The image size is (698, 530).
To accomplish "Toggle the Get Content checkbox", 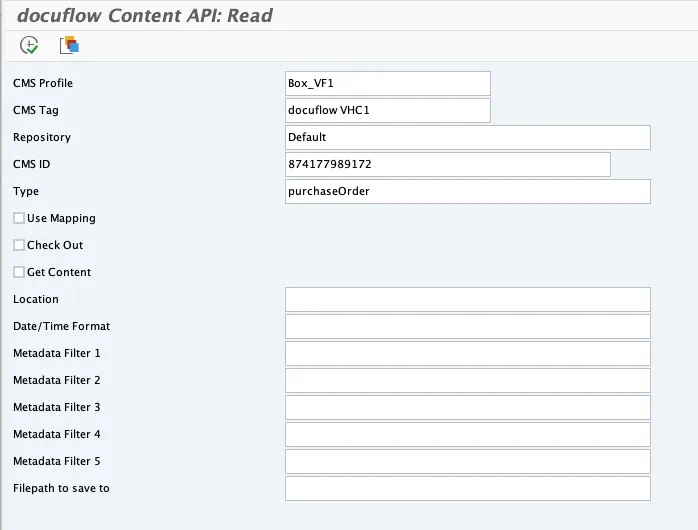I will point(19,272).
